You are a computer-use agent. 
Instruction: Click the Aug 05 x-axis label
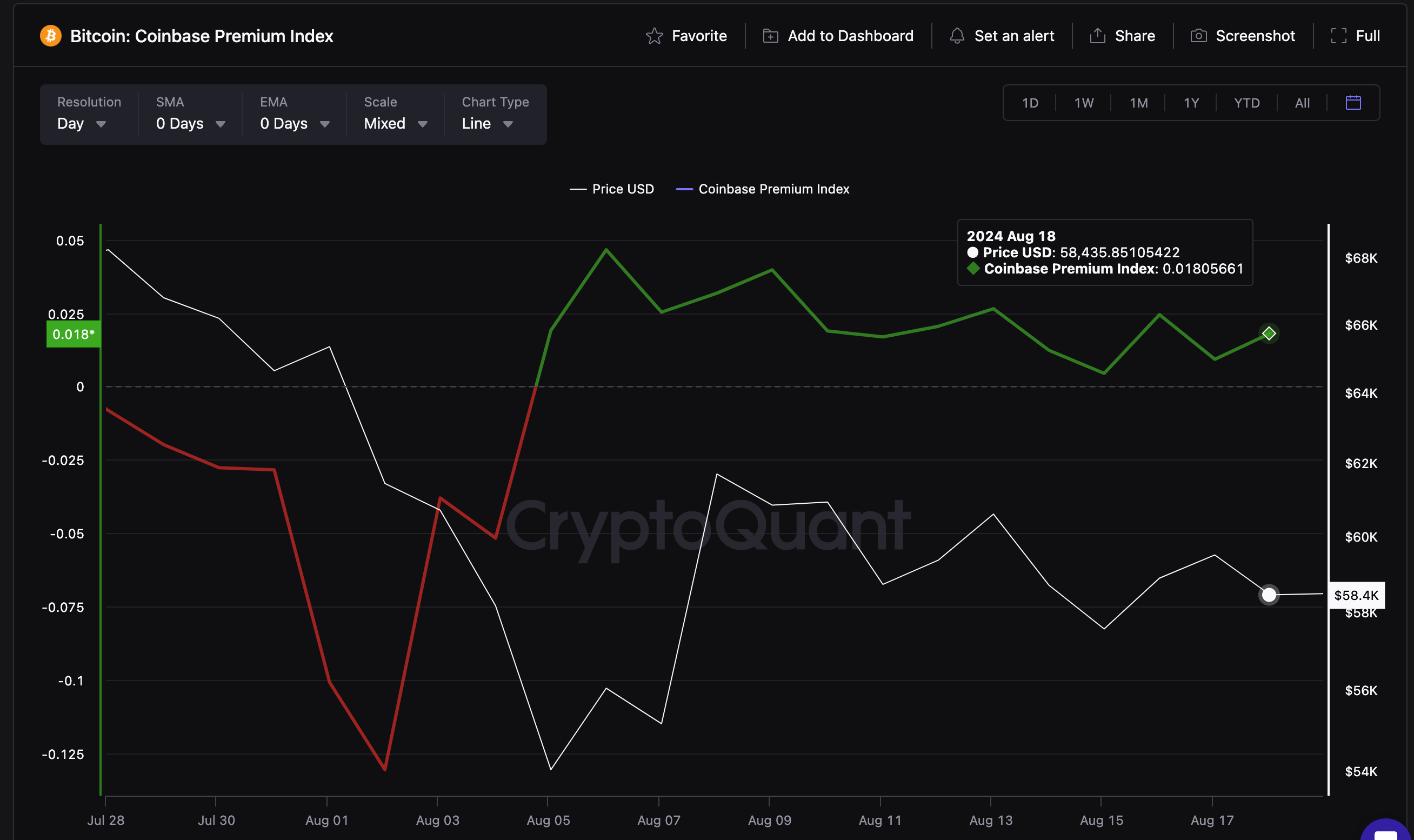point(548,820)
